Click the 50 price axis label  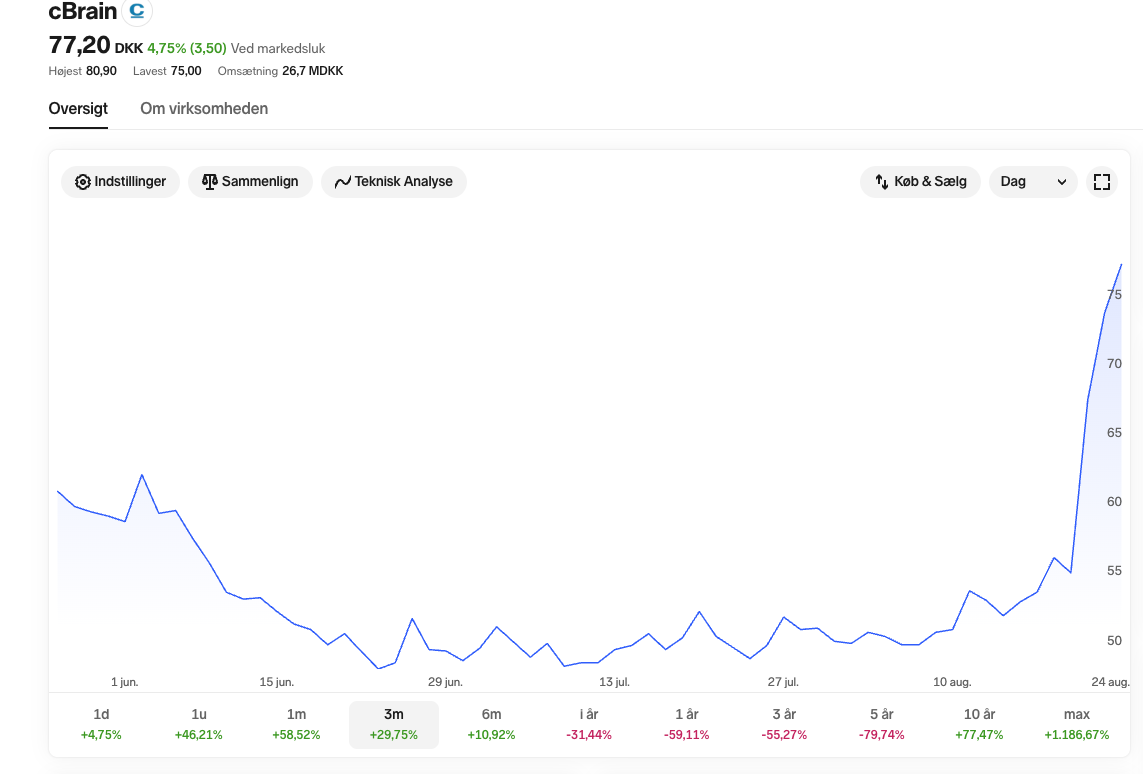1114,641
